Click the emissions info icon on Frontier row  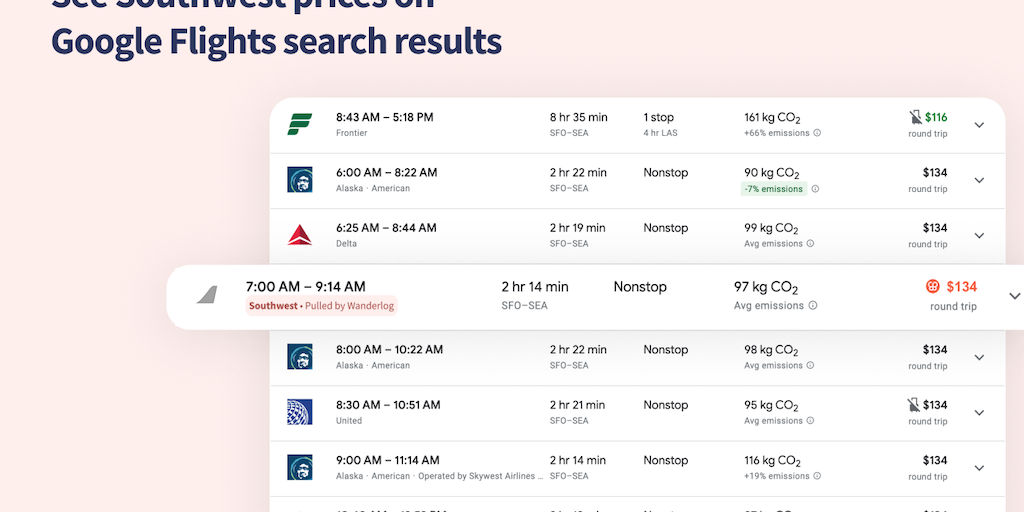tap(817, 133)
